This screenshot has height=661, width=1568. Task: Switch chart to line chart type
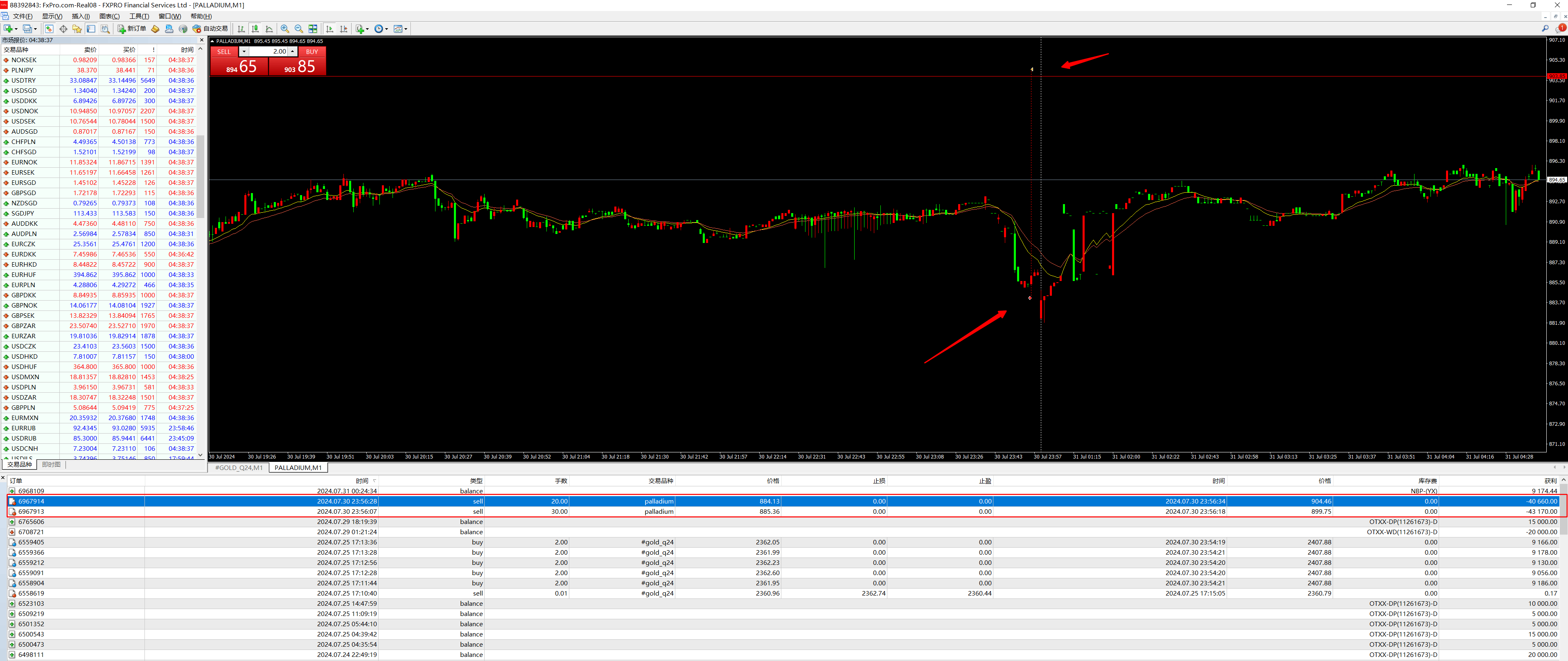(x=269, y=29)
